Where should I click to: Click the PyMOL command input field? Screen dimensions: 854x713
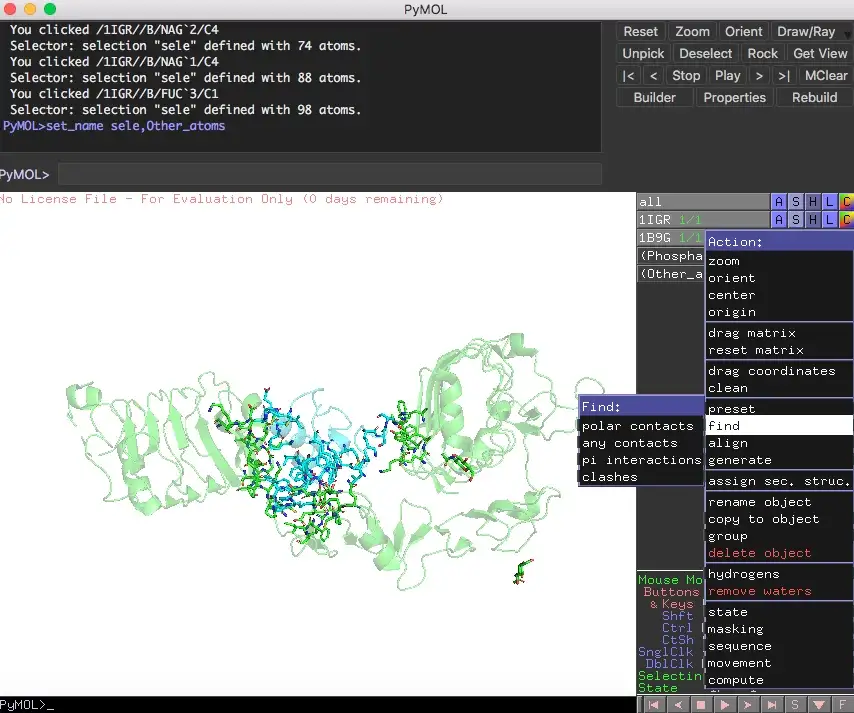(x=330, y=175)
